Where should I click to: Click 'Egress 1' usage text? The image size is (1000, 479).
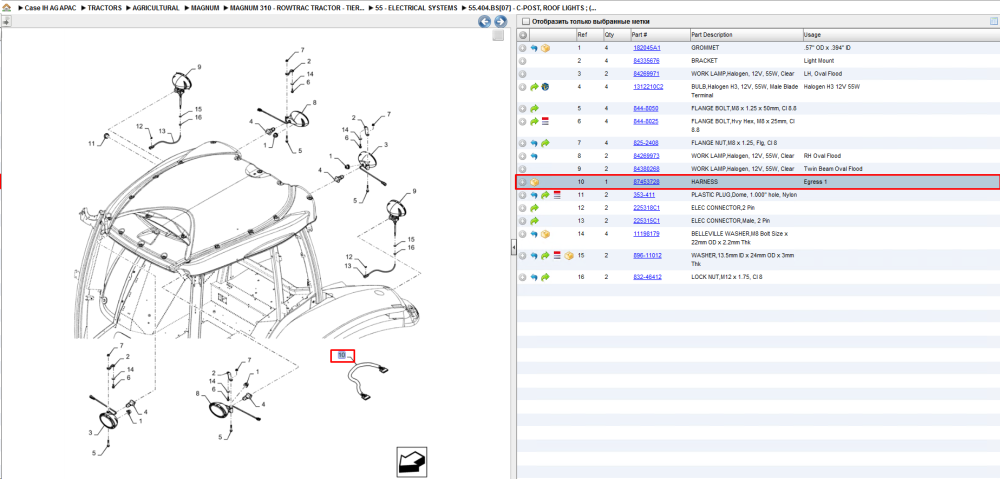(x=816, y=182)
